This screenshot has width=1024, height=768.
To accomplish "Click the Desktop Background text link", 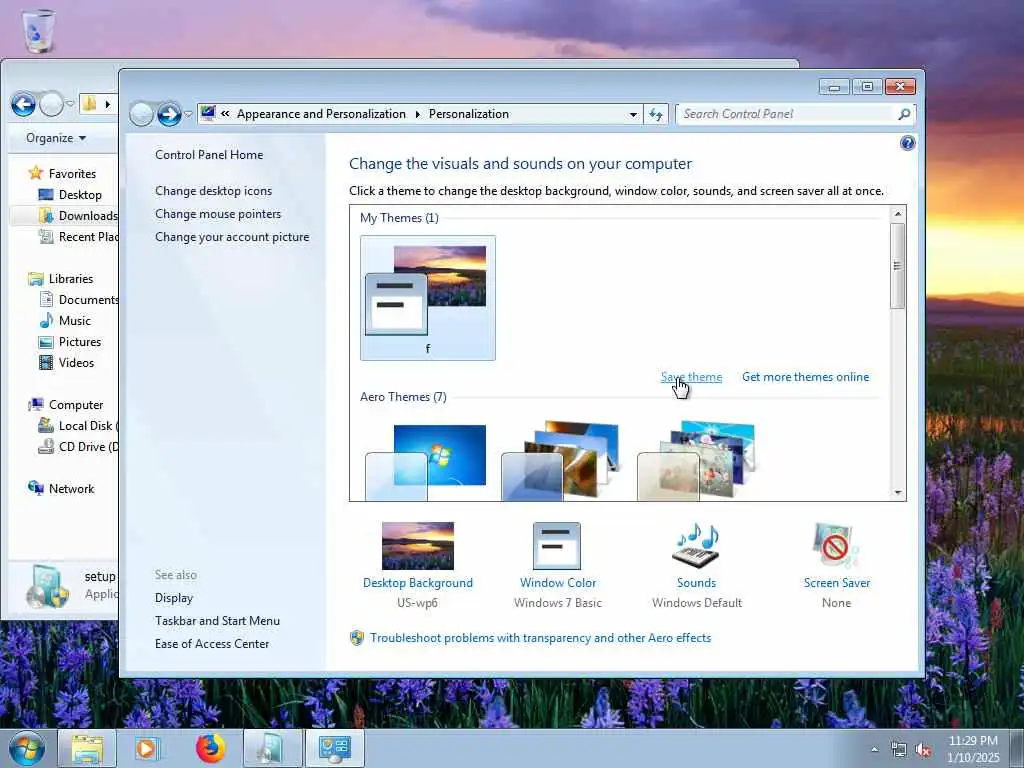I will pyautogui.click(x=418, y=583).
